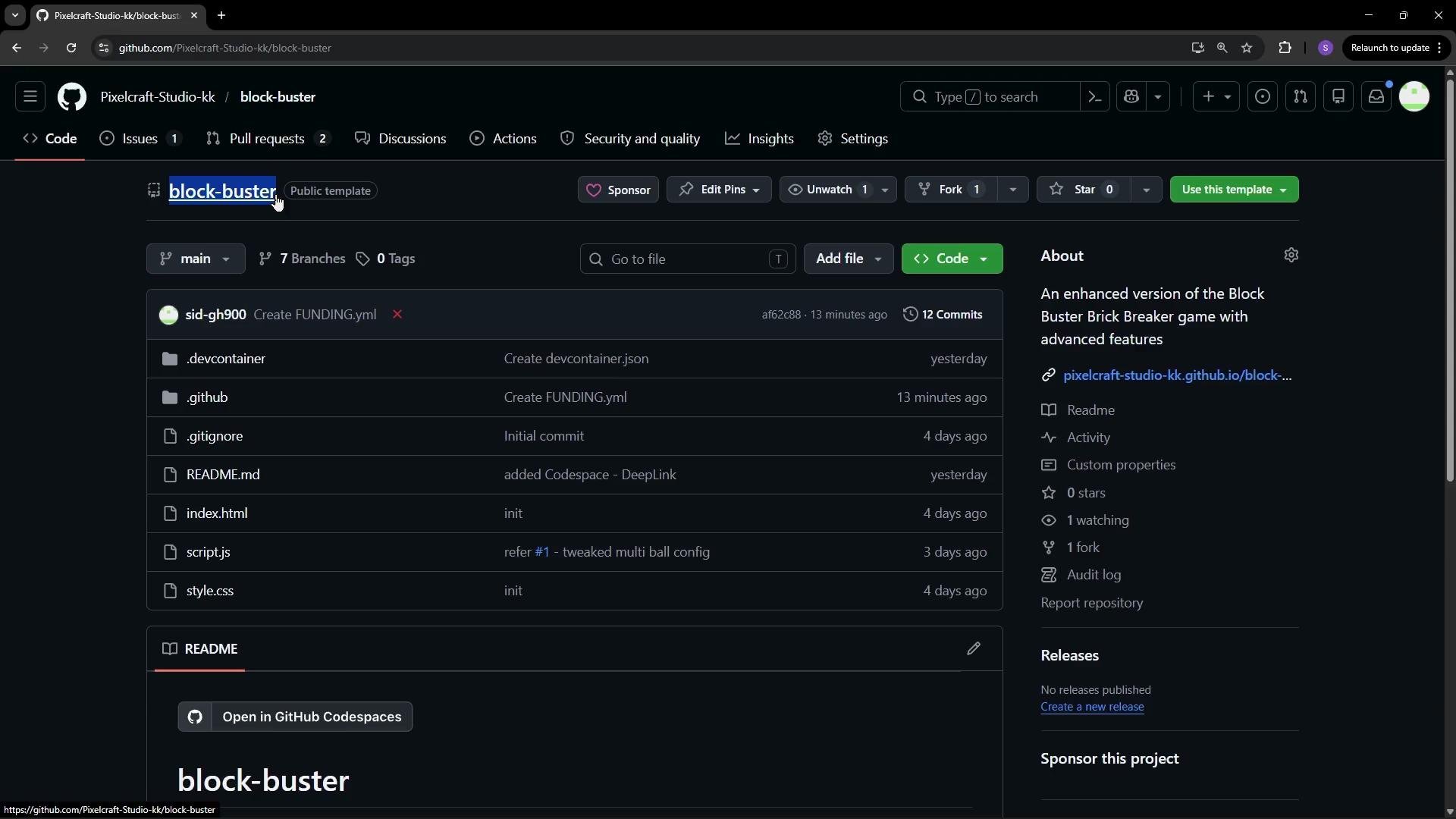Open the user avatar menu

point(1414,97)
